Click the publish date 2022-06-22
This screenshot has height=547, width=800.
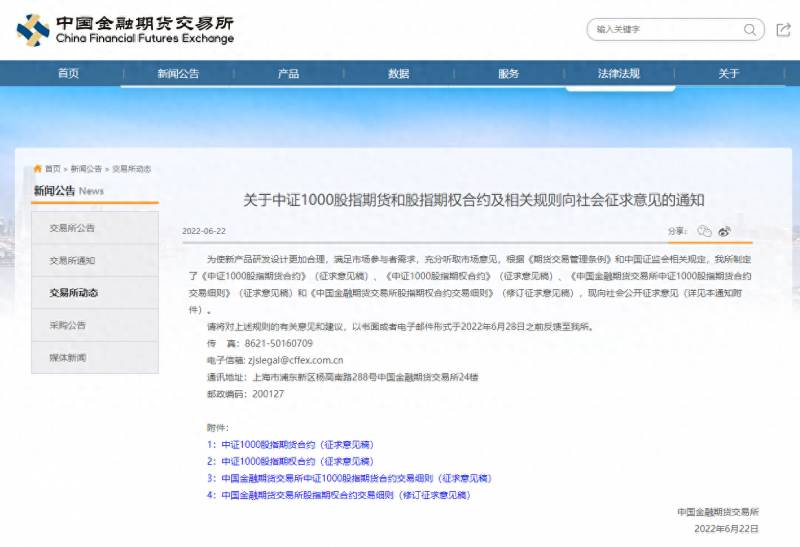click(x=204, y=231)
